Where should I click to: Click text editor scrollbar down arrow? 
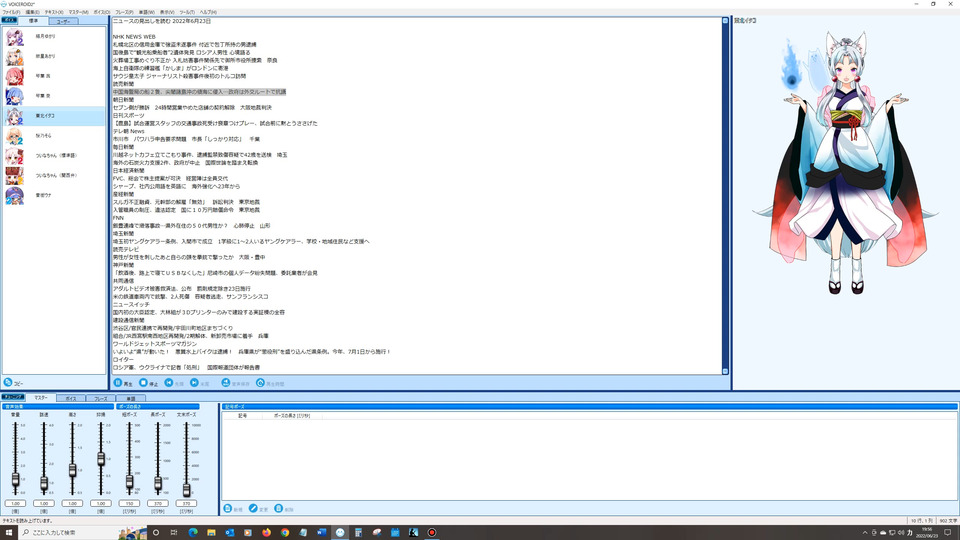pyautogui.click(x=726, y=371)
